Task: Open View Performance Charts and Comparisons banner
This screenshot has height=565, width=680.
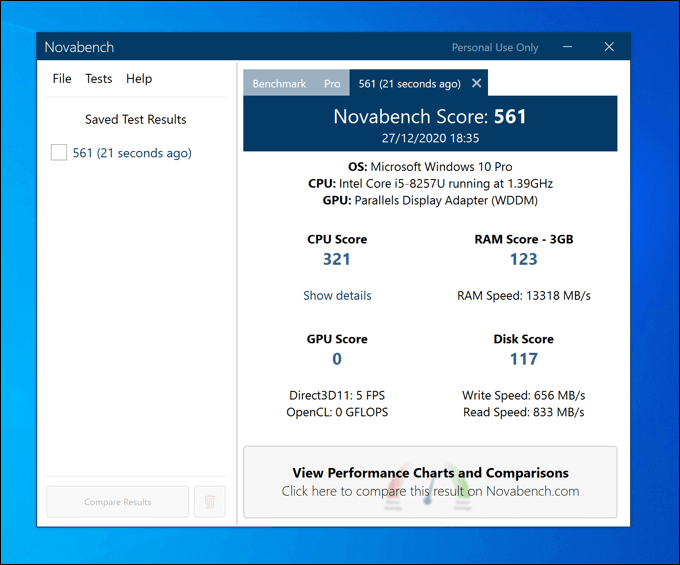Action: coord(430,482)
